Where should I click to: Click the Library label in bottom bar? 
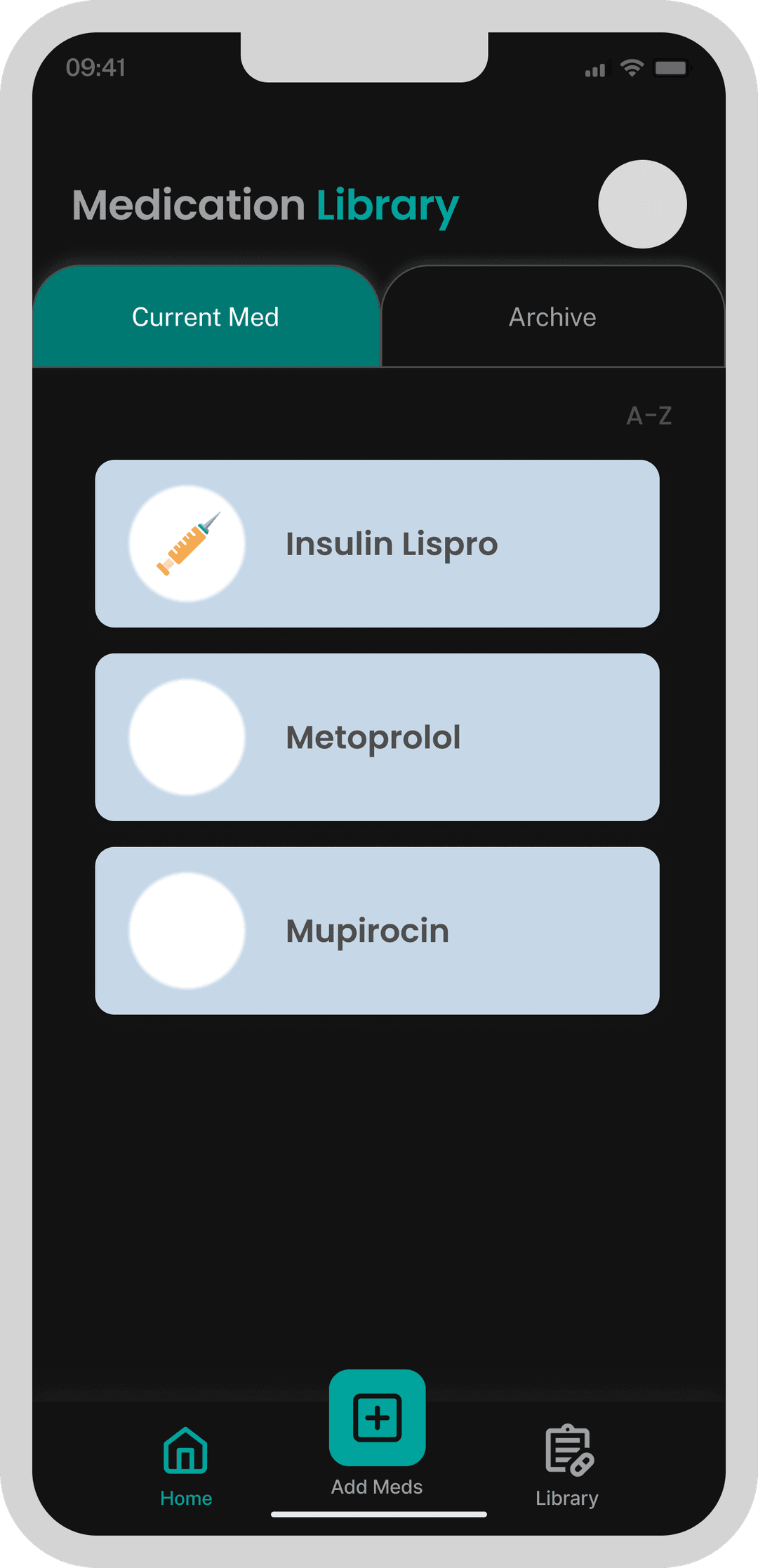click(x=567, y=1499)
